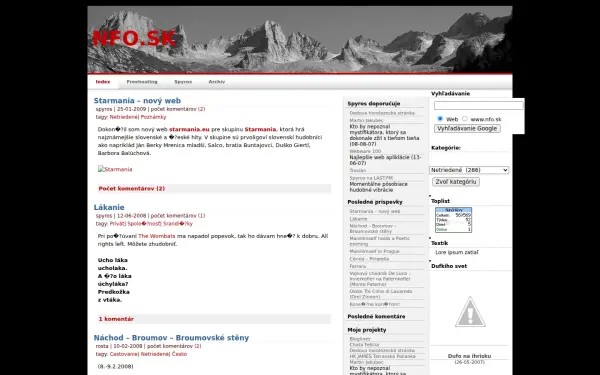
Task: Open the Starmania – nový web post title
Action: pyautogui.click(x=137, y=101)
